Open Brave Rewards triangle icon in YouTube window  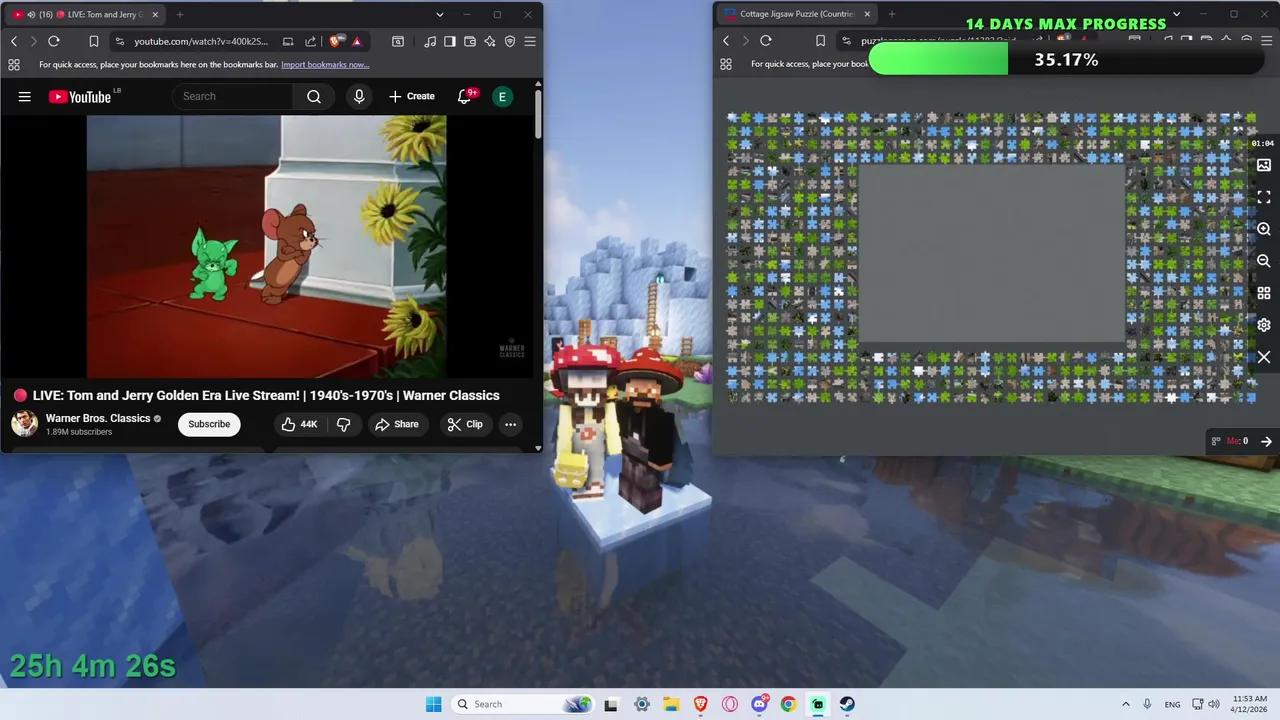[x=357, y=41]
